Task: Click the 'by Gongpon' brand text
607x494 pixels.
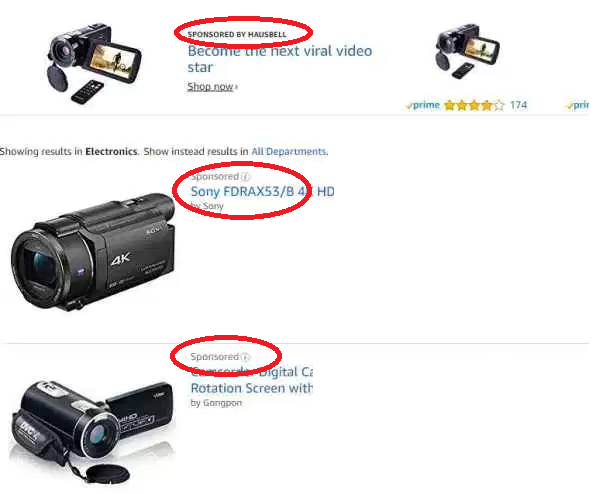Action: pos(216,403)
